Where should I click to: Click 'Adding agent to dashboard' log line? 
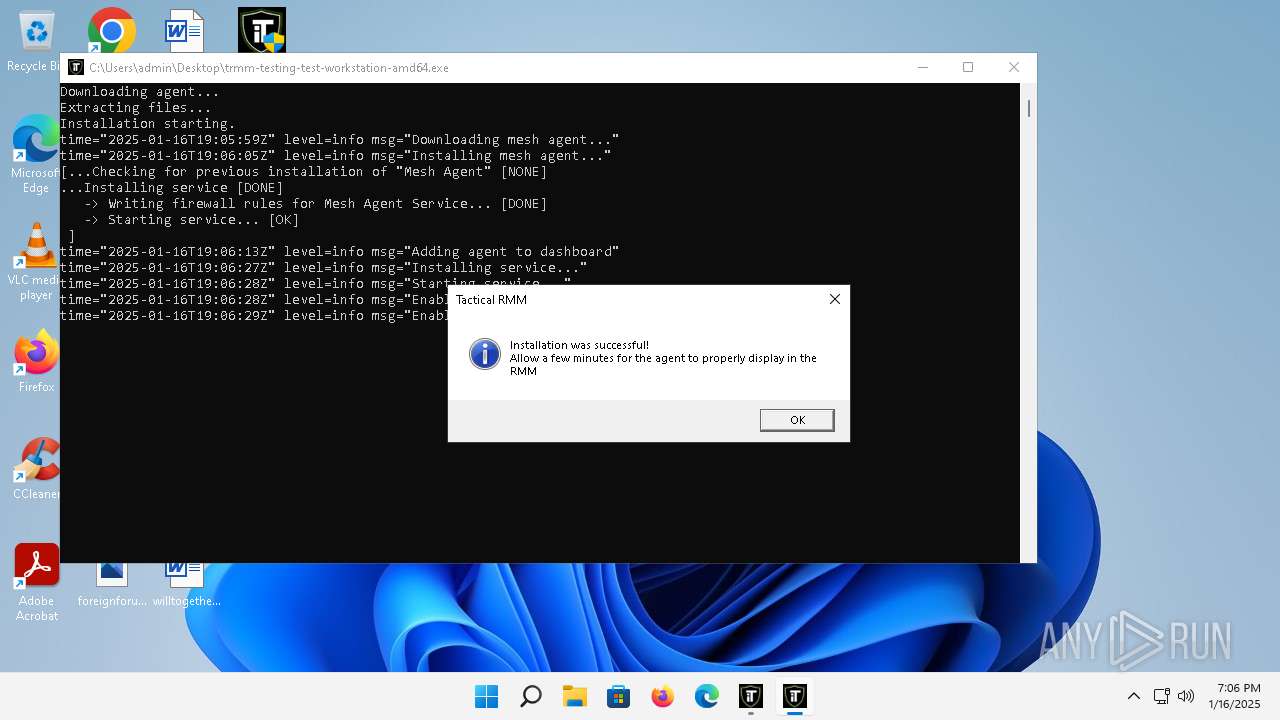(x=340, y=252)
